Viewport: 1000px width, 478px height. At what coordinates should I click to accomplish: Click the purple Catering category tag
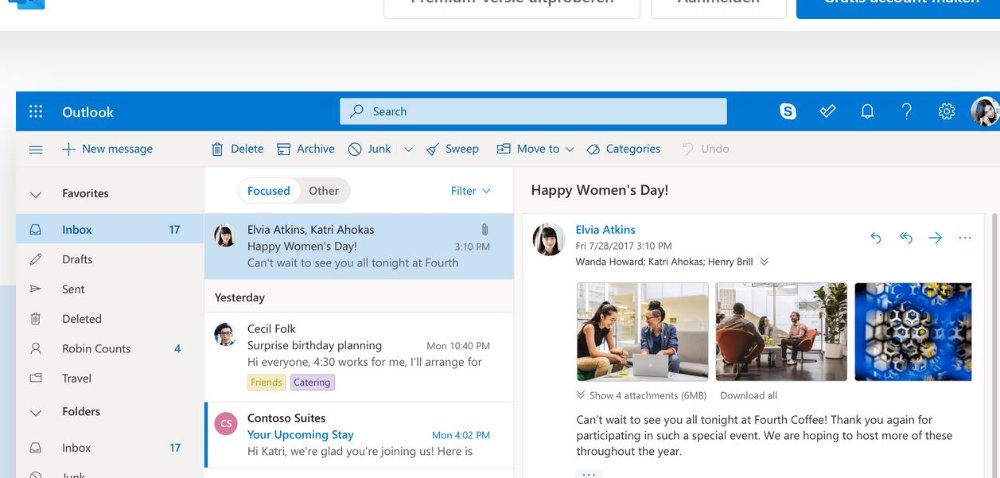point(312,382)
